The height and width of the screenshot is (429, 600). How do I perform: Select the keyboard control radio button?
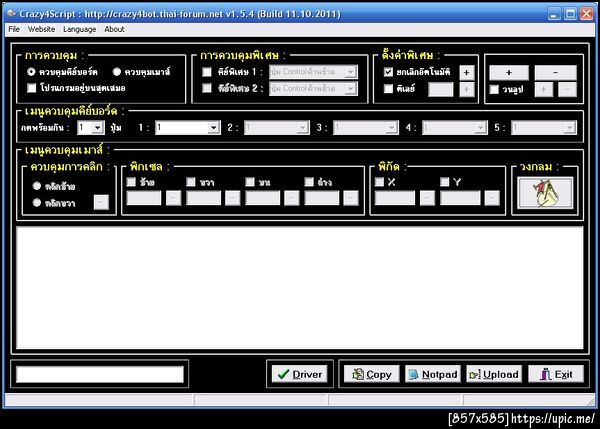[31, 72]
